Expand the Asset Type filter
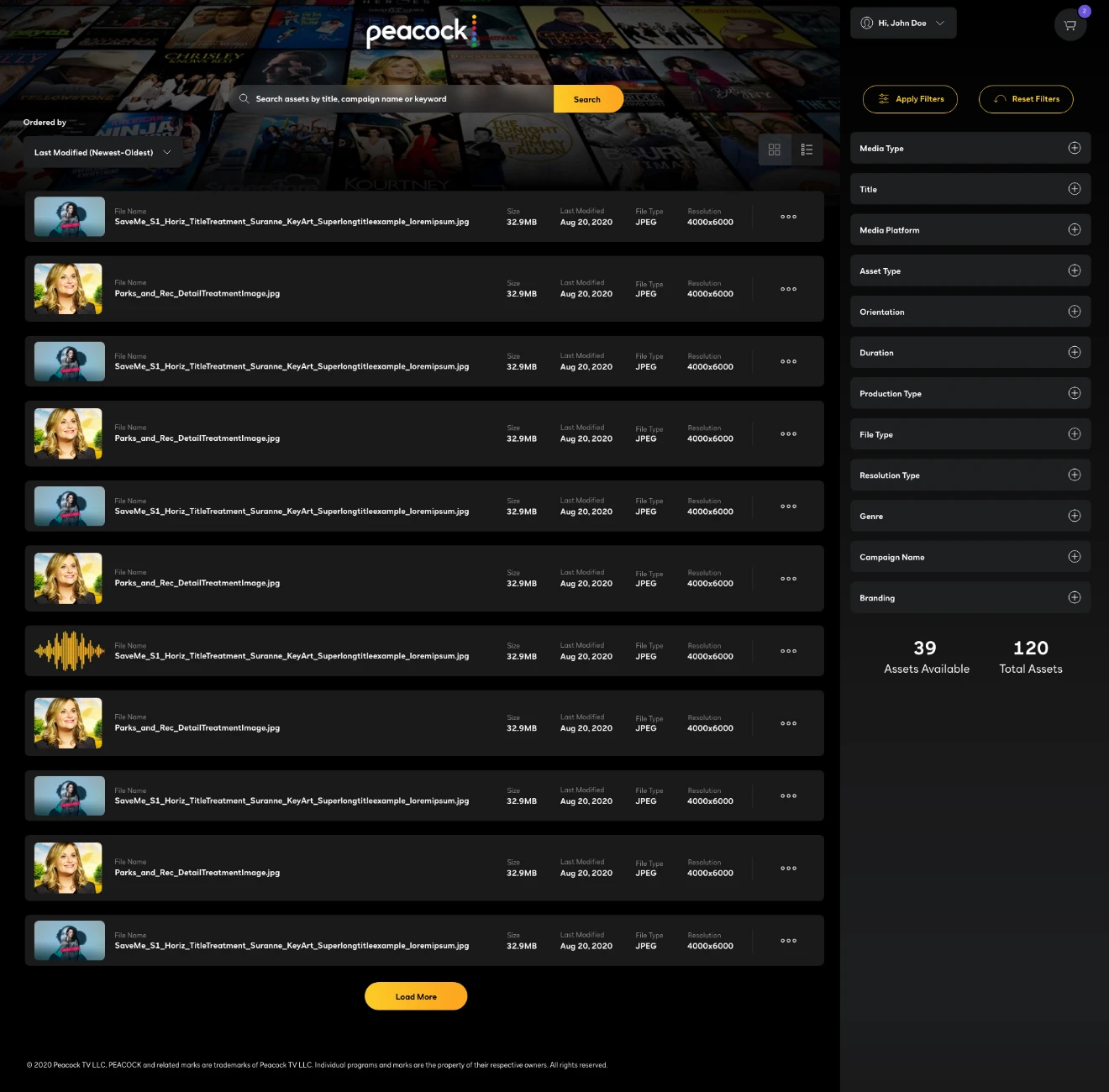This screenshot has width=1109, height=1092. pos(970,270)
